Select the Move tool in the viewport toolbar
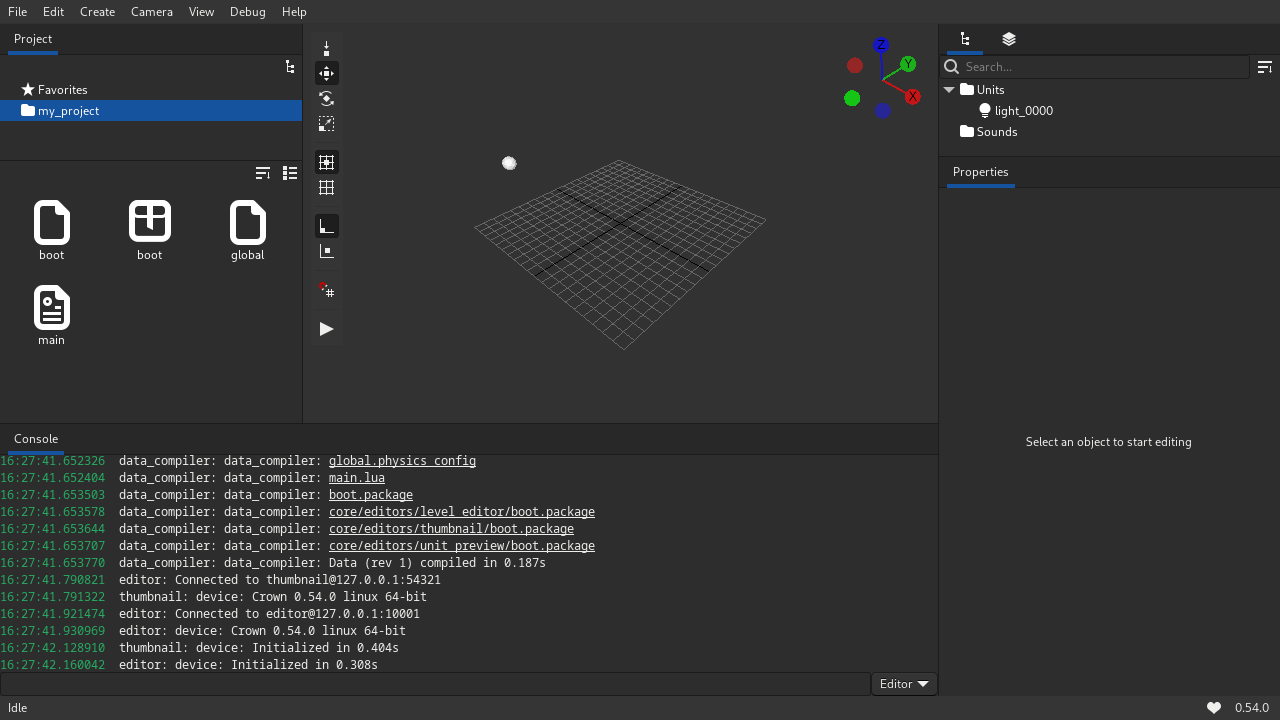Image resolution: width=1280 pixels, height=720 pixels. coord(326,73)
